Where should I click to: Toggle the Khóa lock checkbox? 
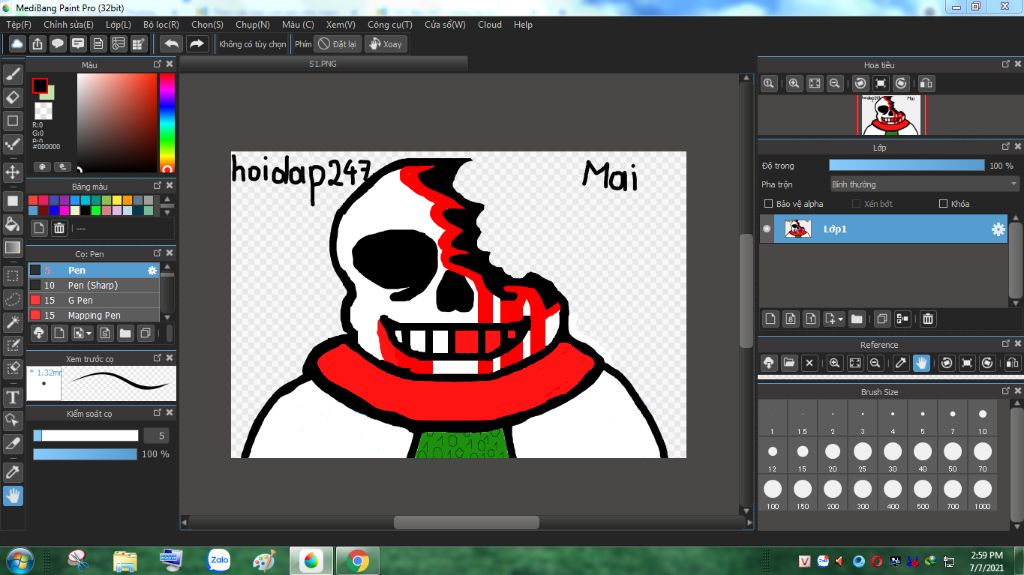coord(943,204)
